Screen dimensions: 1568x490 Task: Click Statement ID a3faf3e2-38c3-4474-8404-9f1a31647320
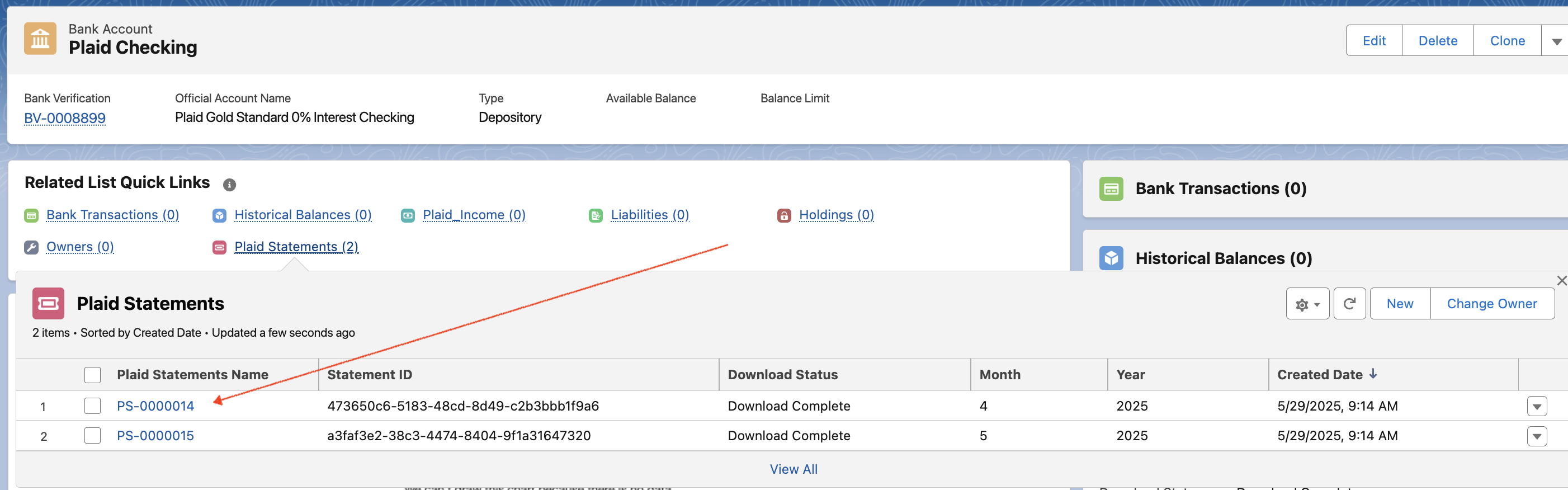pos(459,436)
